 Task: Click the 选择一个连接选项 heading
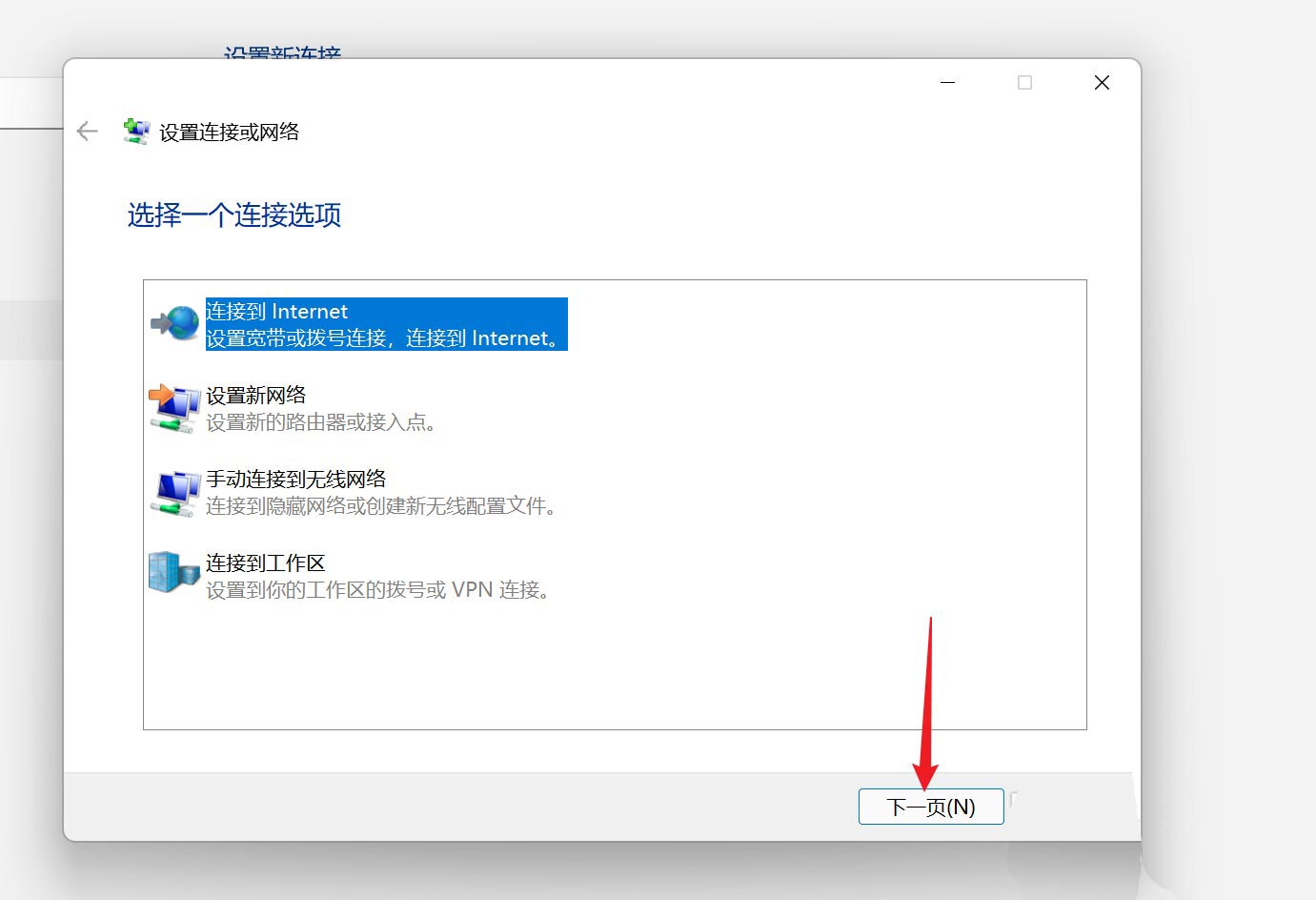234,215
